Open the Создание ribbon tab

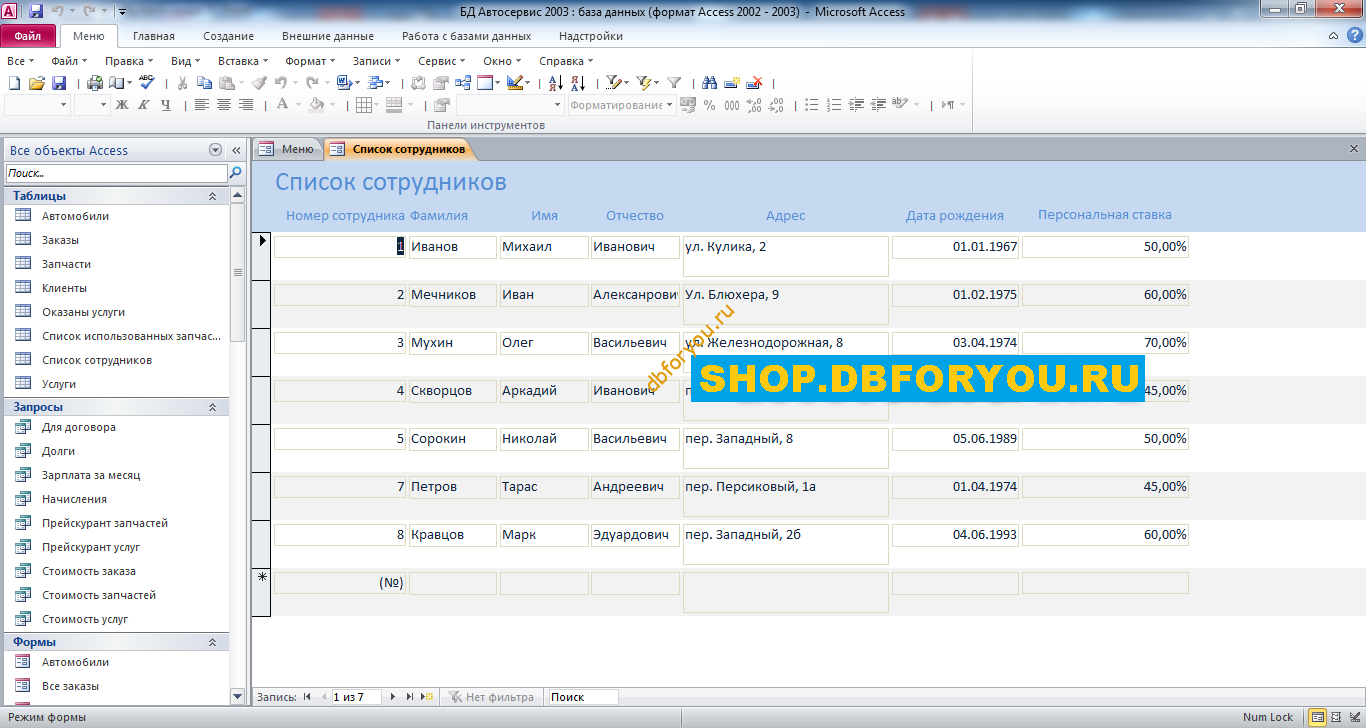pos(228,36)
